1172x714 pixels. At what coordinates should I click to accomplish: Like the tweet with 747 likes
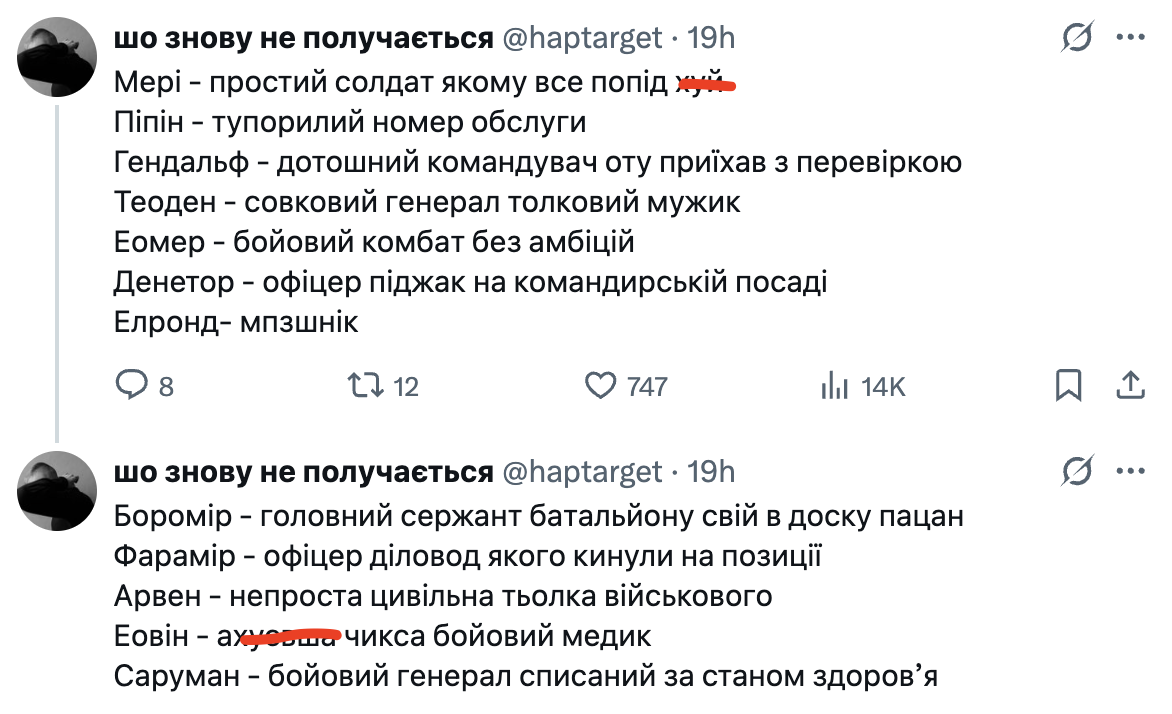[x=600, y=385]
